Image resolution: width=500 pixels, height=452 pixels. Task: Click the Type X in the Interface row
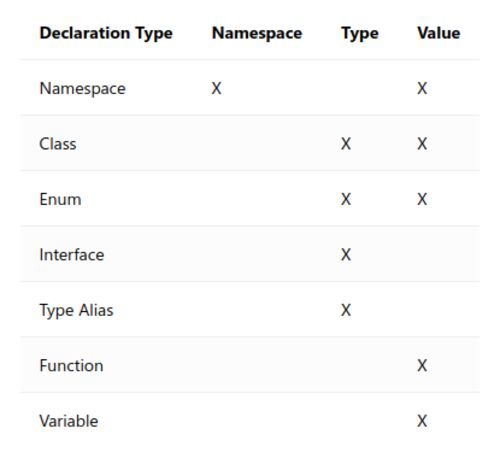point(346,255)
